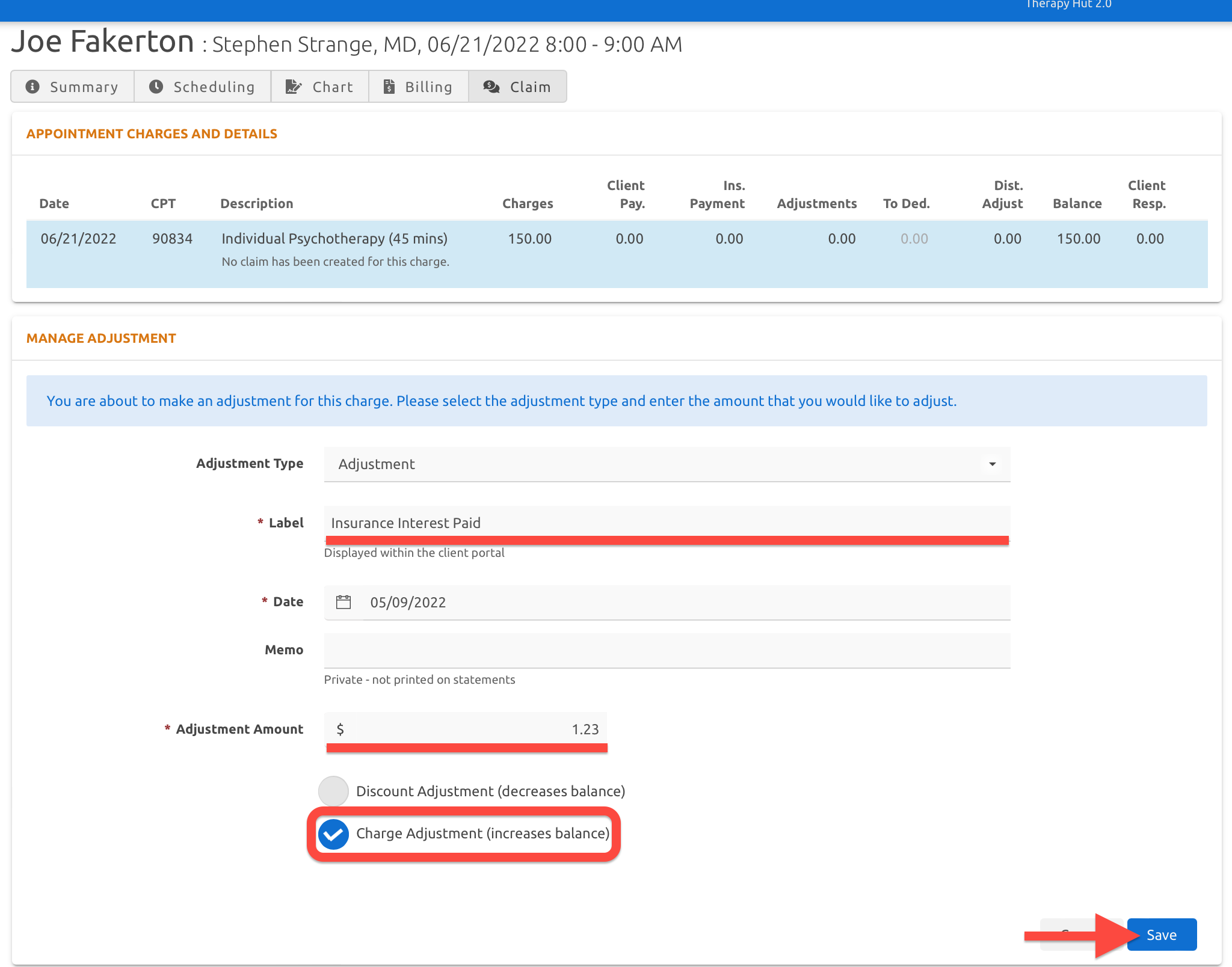Click the clock icon on Scheduling tab
1232x967 pixels.
click(156, 87)
